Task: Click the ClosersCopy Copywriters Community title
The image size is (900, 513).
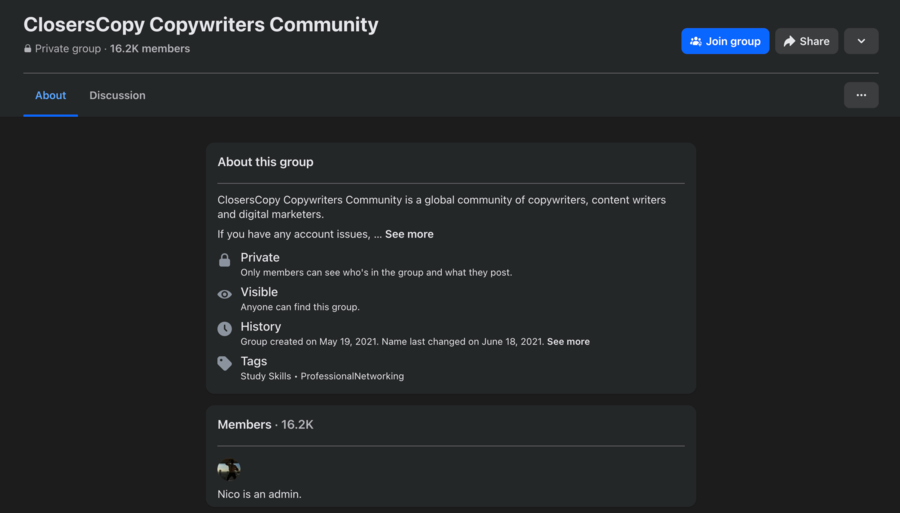Action: 201,25
